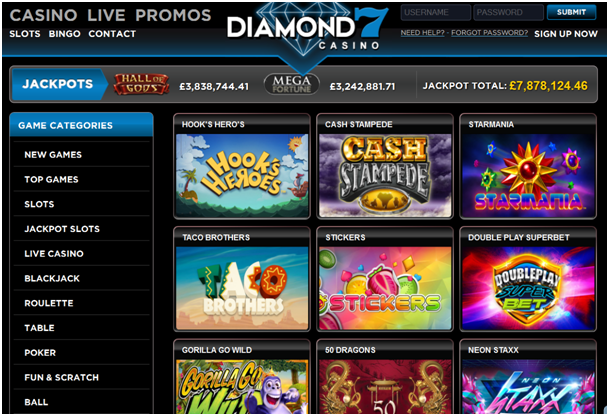Open the Mega Fortune jackpot logo
Screen dimensions: 609x416
[292, 84]
